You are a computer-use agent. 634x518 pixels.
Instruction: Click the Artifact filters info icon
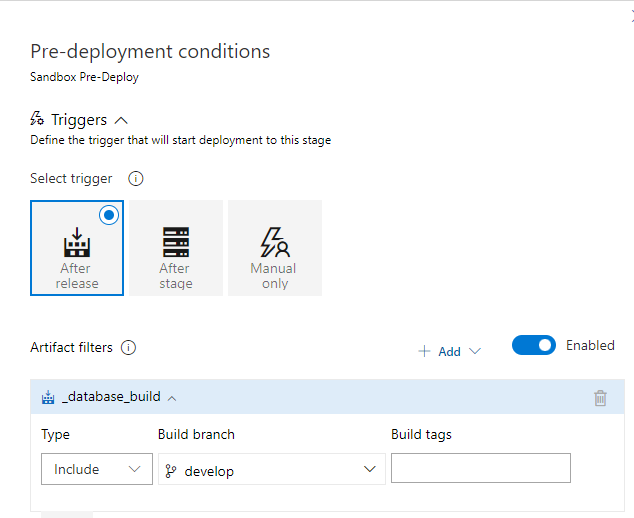pos(128,348)
